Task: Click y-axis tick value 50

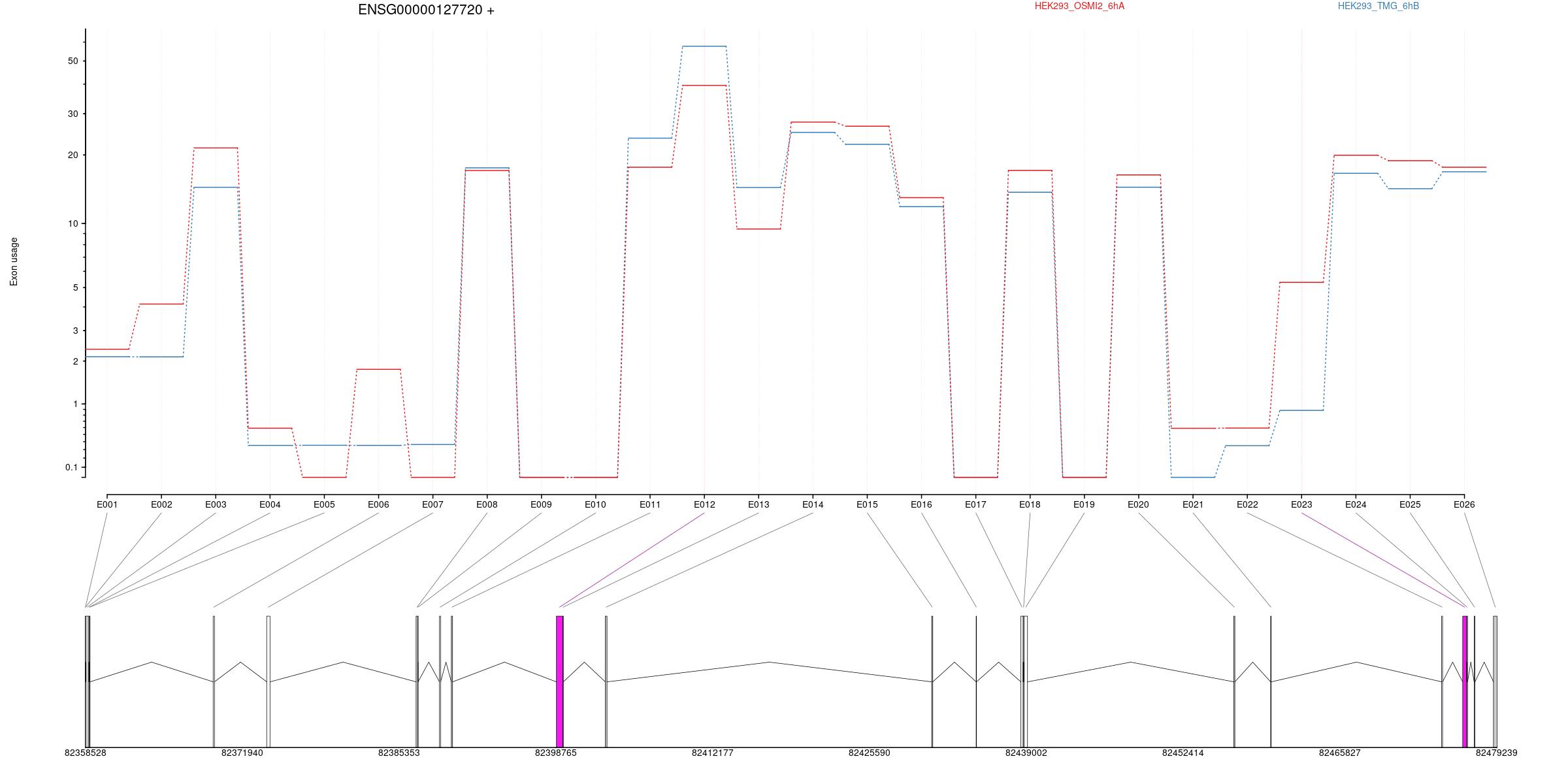Action: pyautogui.click(x=72, y=61)
